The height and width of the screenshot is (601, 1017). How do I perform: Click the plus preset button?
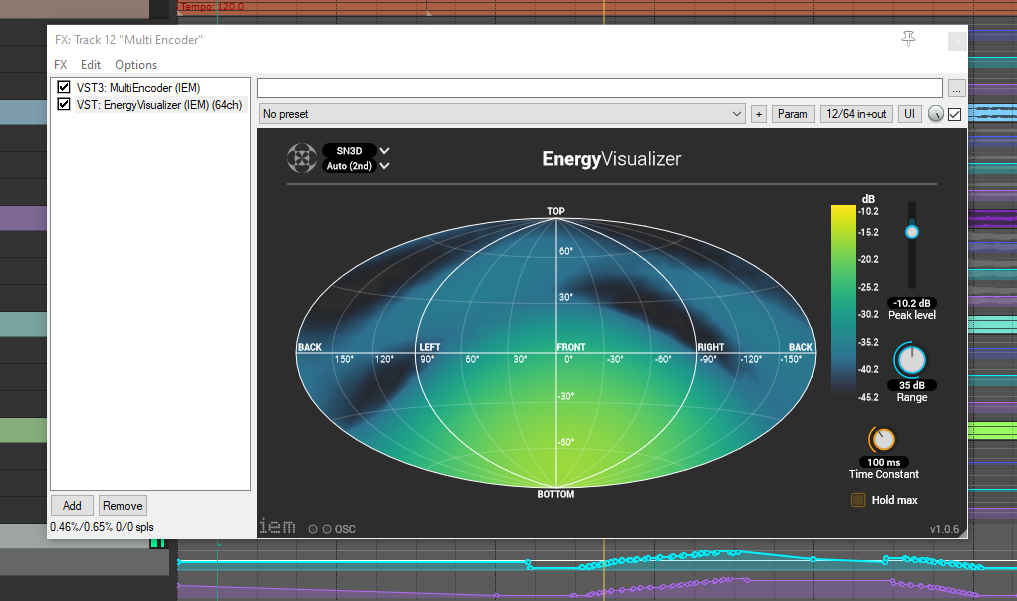[x=758, y=114]
